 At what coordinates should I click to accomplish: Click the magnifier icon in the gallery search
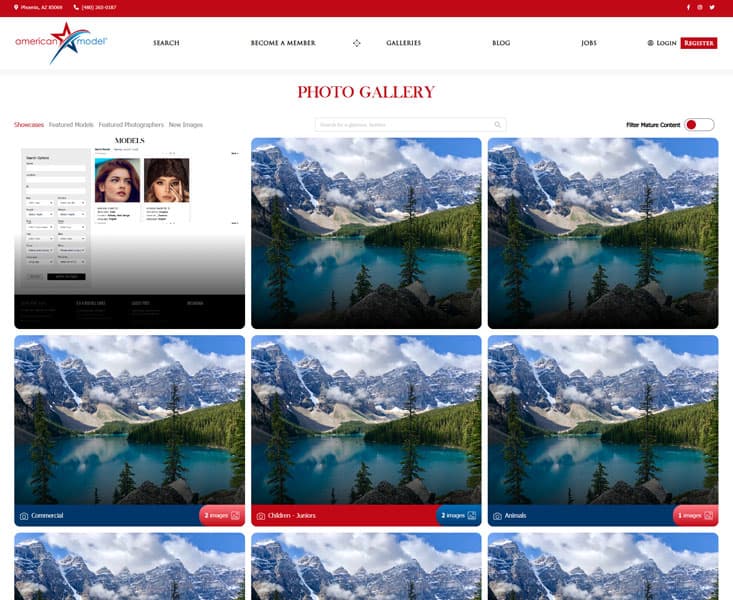497,125
